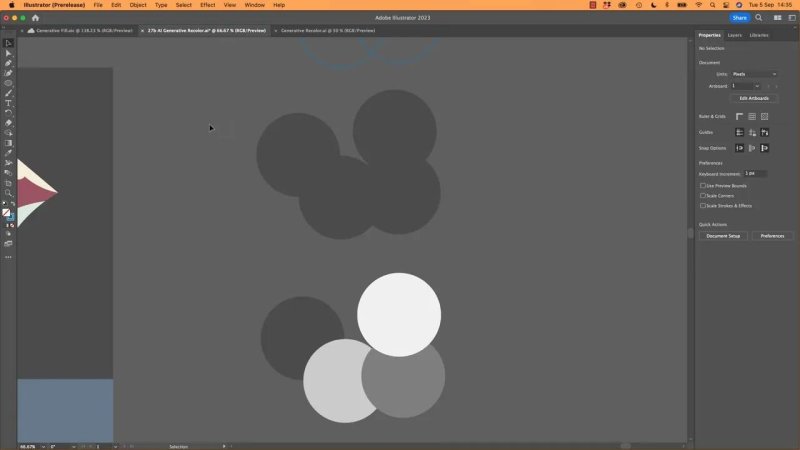The height and width of the screenshot is (450, 800).
Task: Select the Paintbrush tool
Action: 8,93
